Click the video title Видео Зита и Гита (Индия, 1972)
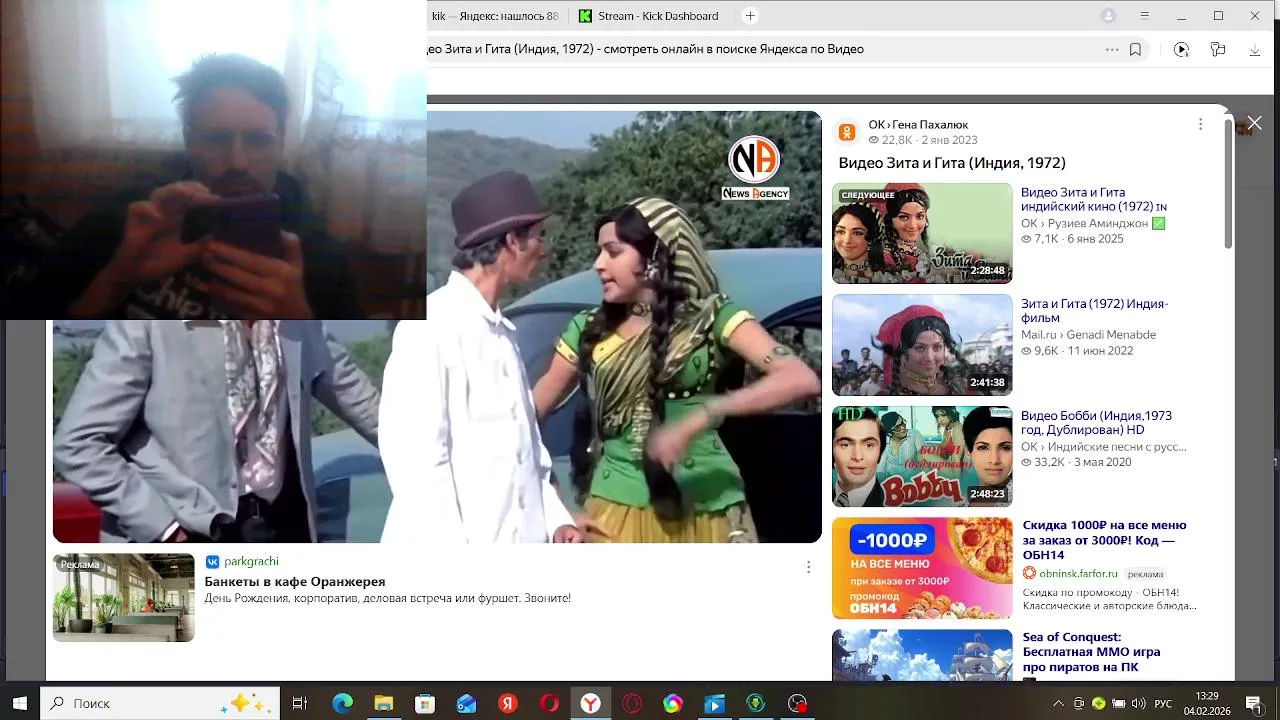Screen dimensions: 1280x720 coord(952,163)
